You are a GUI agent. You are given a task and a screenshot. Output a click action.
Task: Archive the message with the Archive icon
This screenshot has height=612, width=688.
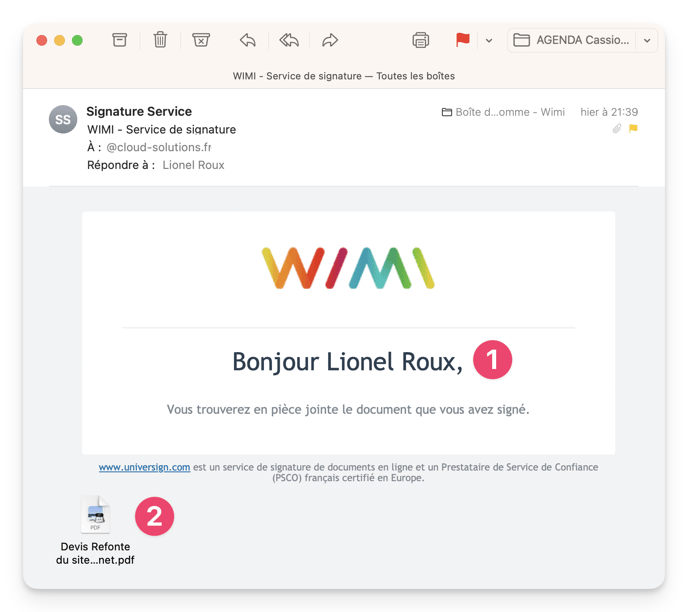[x=119, y=40]
